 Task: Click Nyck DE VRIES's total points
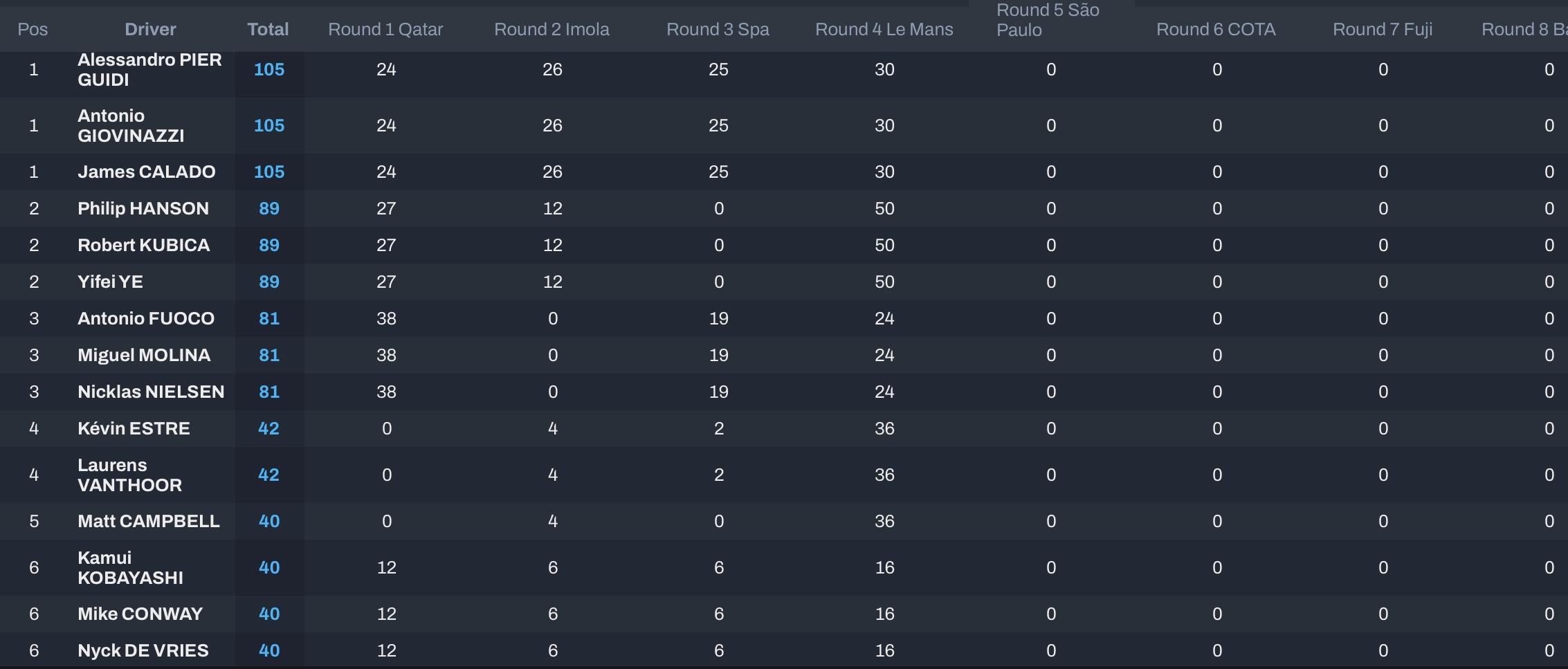[269, 650]
